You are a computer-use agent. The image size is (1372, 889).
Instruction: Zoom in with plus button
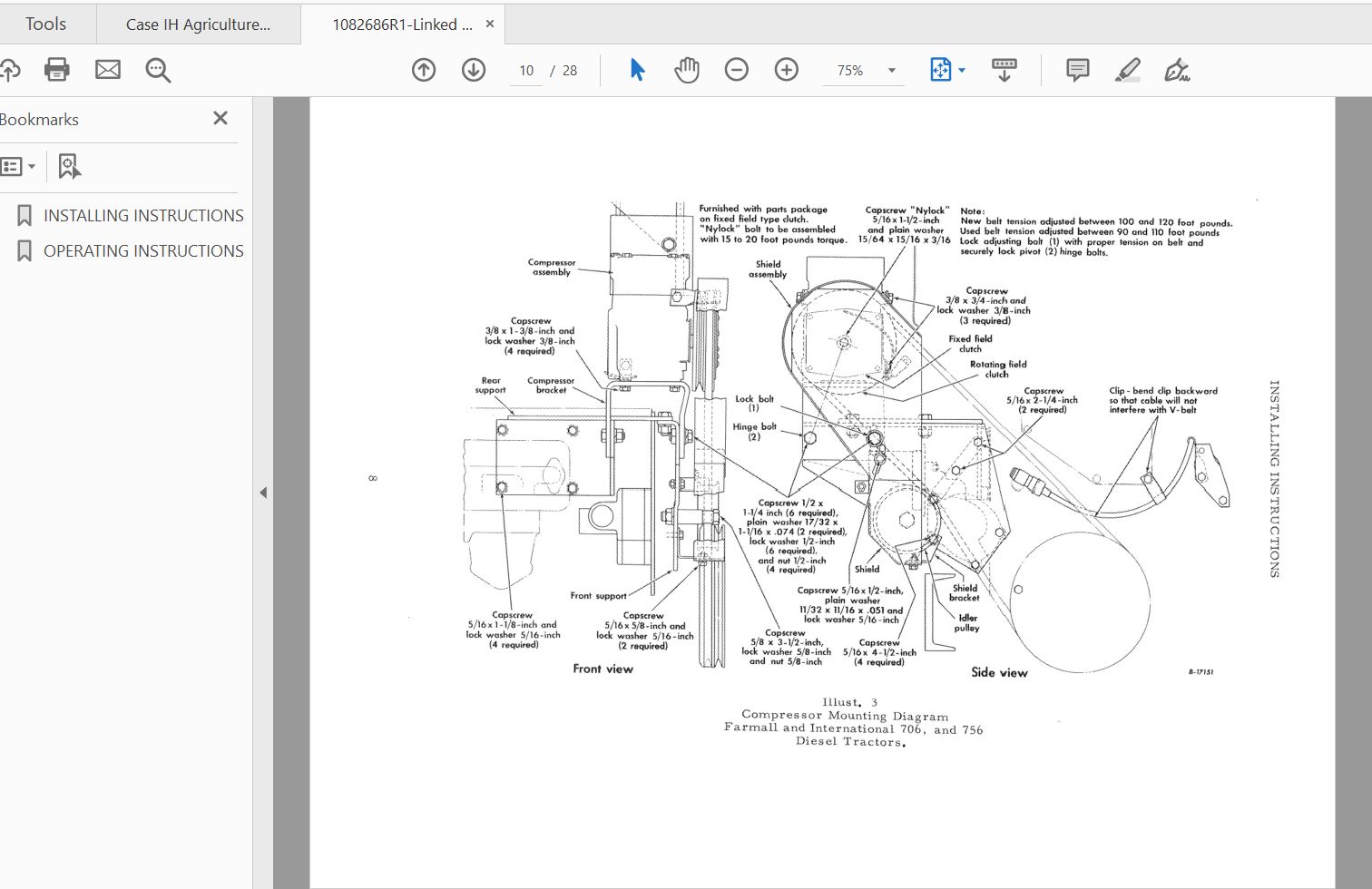click(x=787, y=70)
